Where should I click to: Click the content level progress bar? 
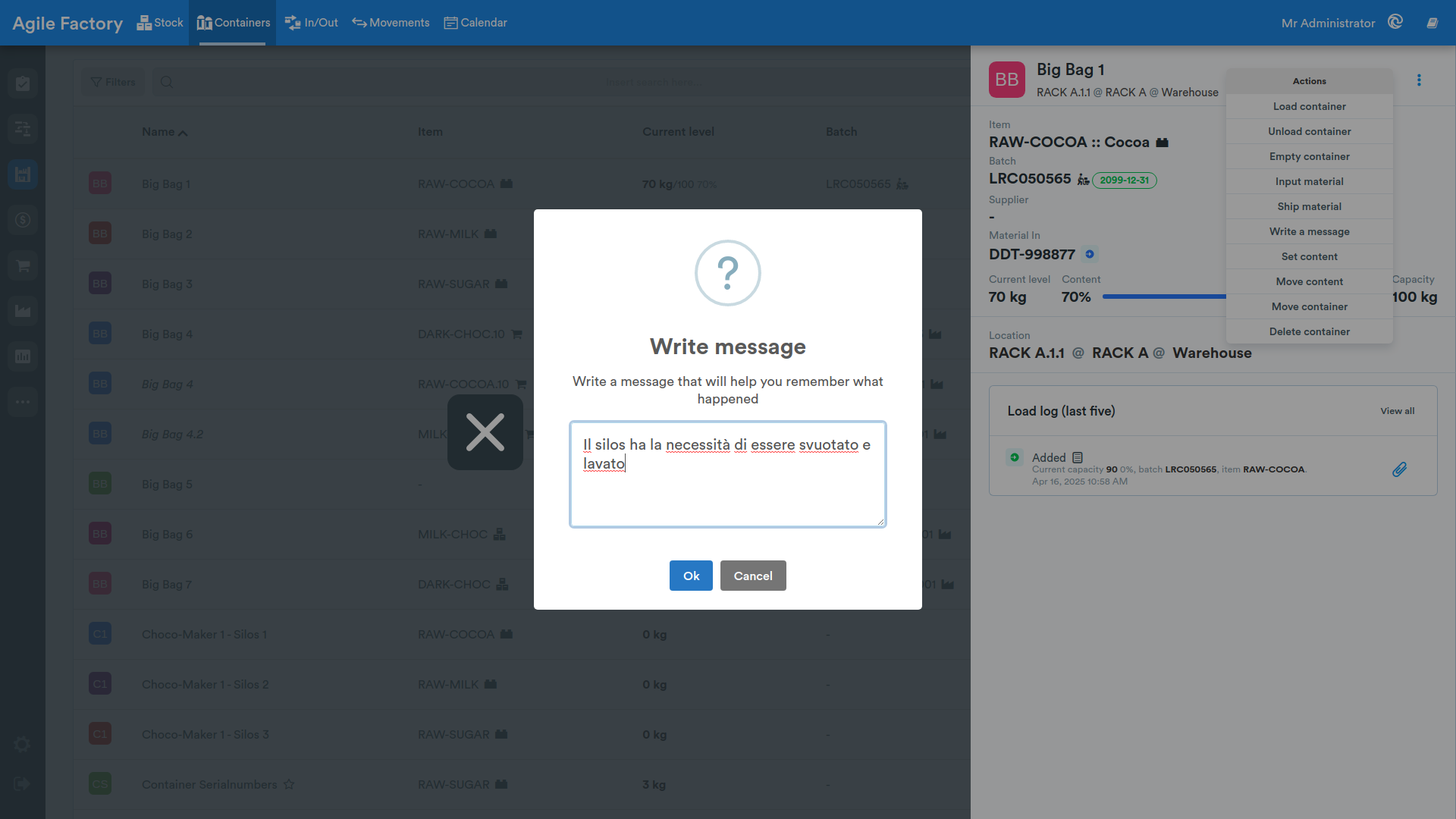(1164, 297)
